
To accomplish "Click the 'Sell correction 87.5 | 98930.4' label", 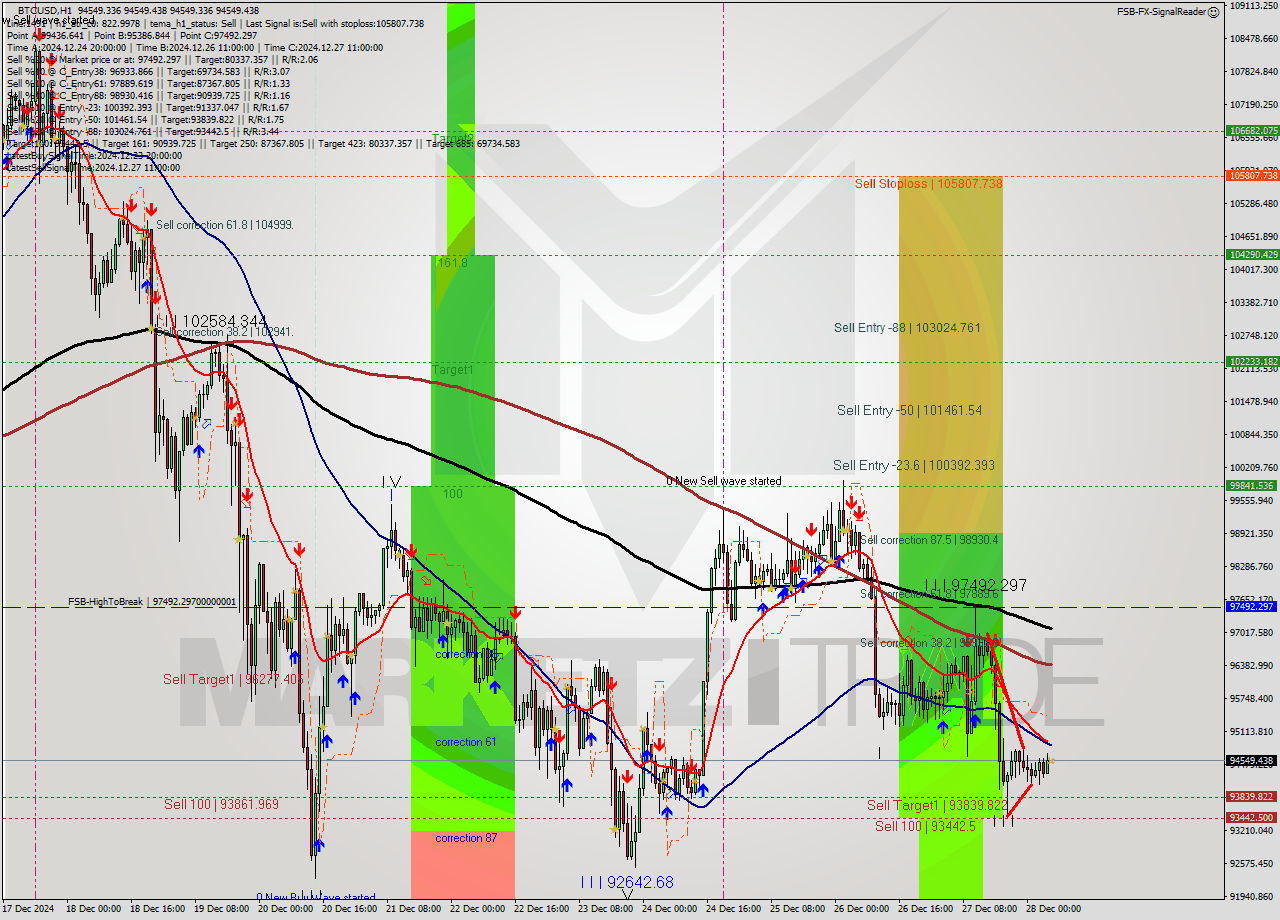I will (929, 540).
